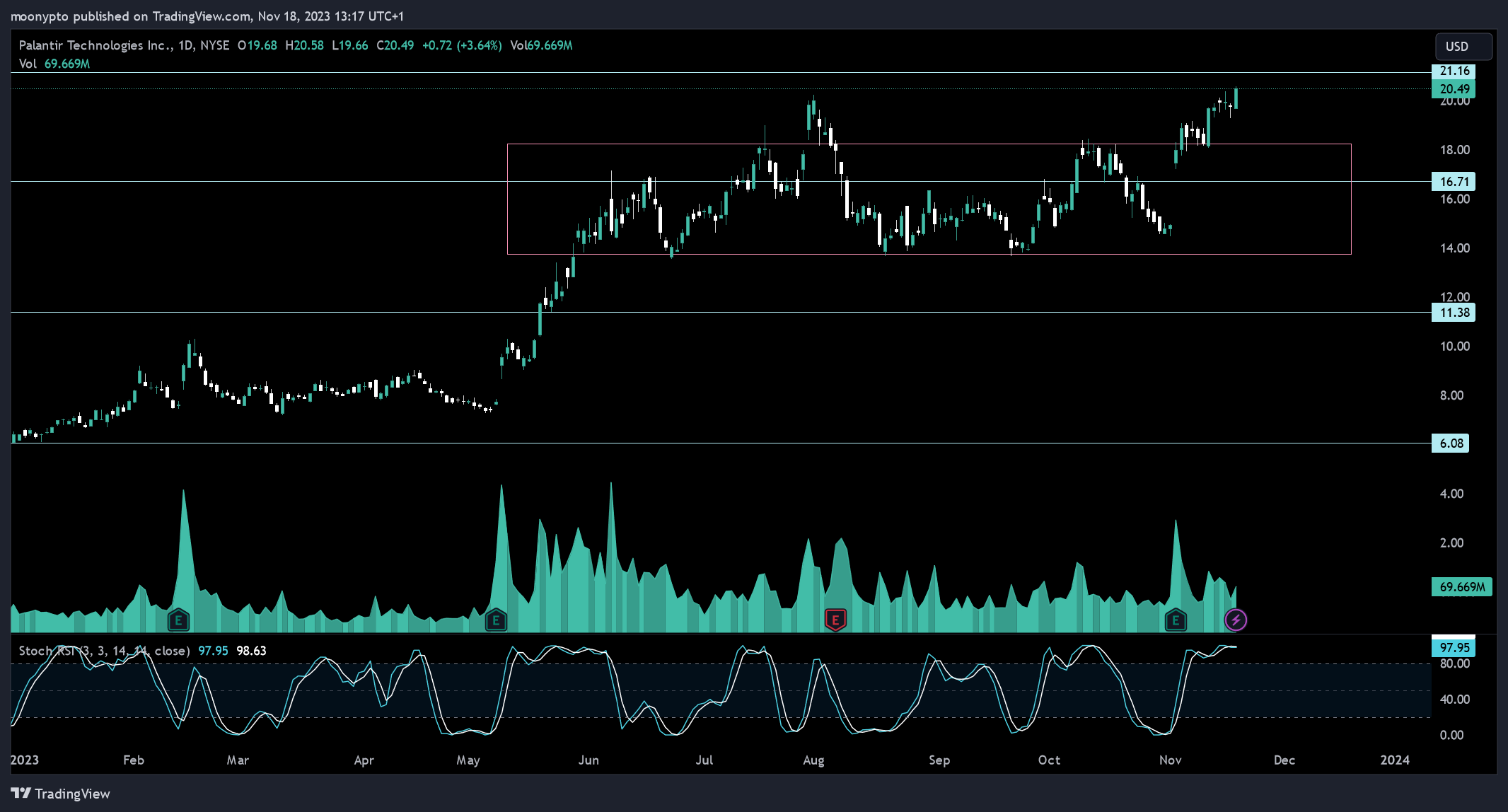This screenshot has width=1508, height=812.
Task: Click the TradingView logo at bottom left
Action: (61, 794)
